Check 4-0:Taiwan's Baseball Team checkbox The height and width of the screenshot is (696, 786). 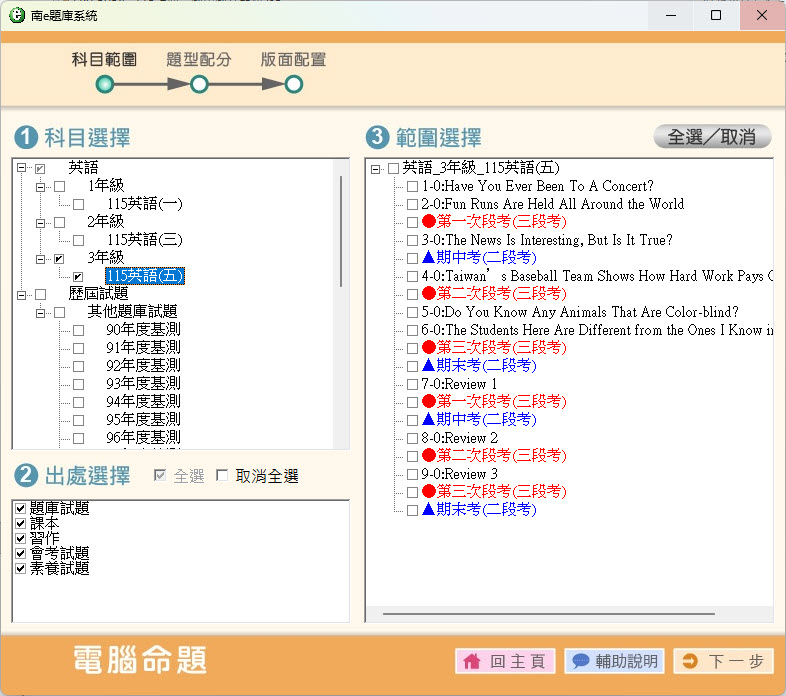(413, 276)
